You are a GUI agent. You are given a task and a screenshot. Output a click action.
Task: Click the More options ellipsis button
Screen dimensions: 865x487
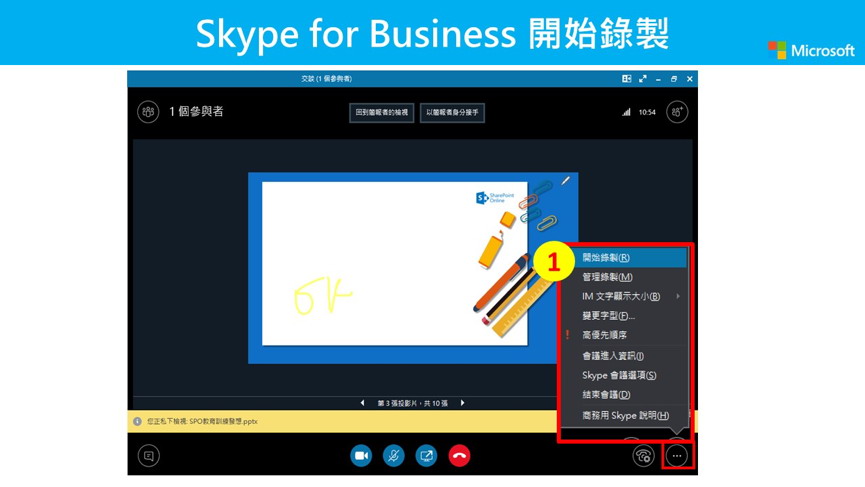point(677,456)
